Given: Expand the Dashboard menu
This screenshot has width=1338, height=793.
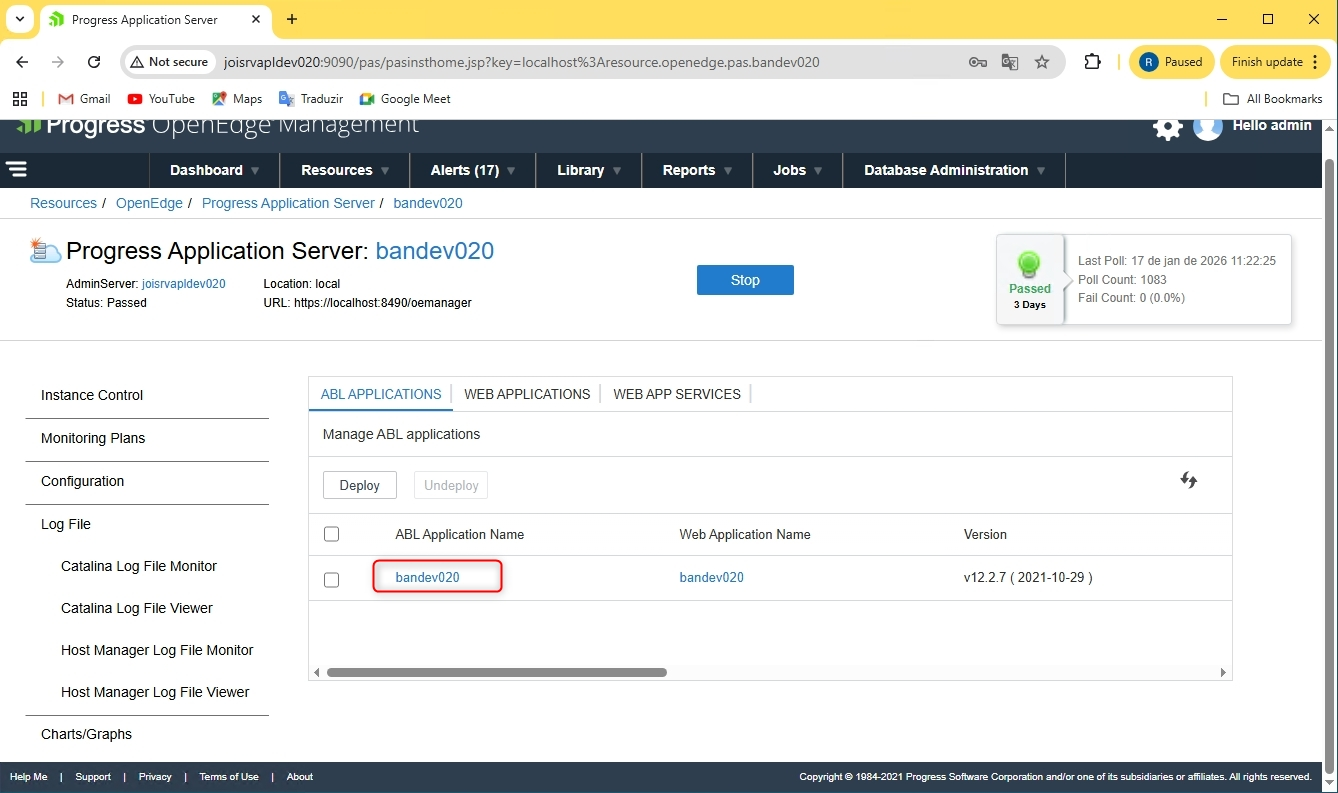Looking at the screenshot, I should pyautogui.click(x=215, y=170).
